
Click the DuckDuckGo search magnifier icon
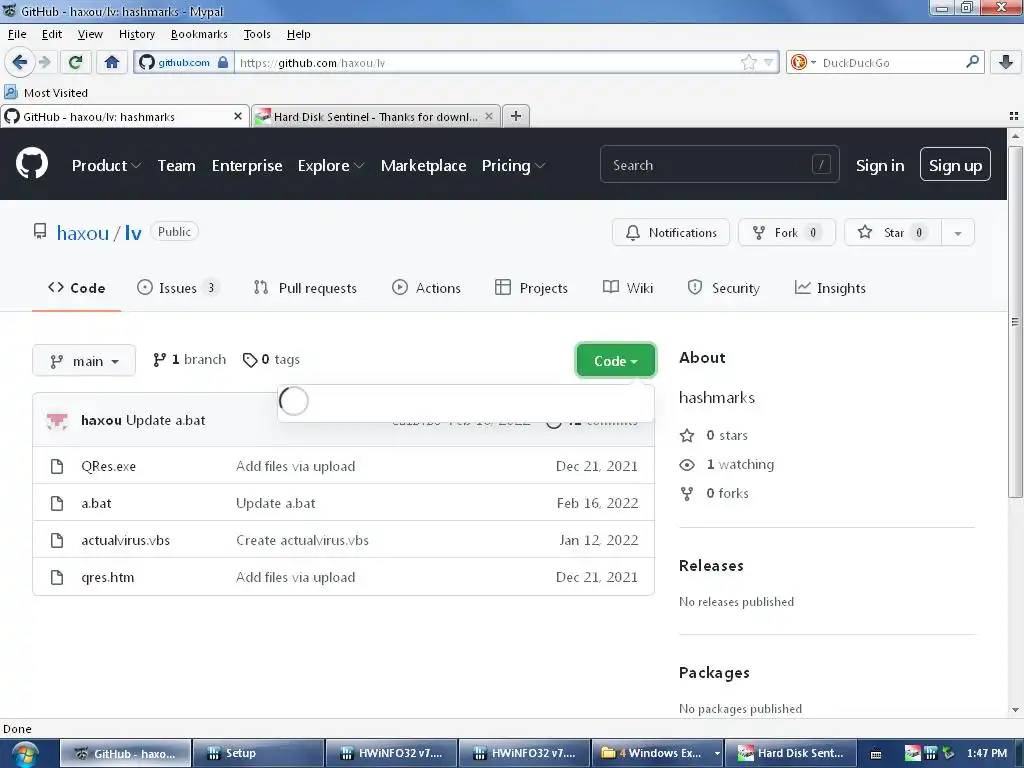pos(972,62)
